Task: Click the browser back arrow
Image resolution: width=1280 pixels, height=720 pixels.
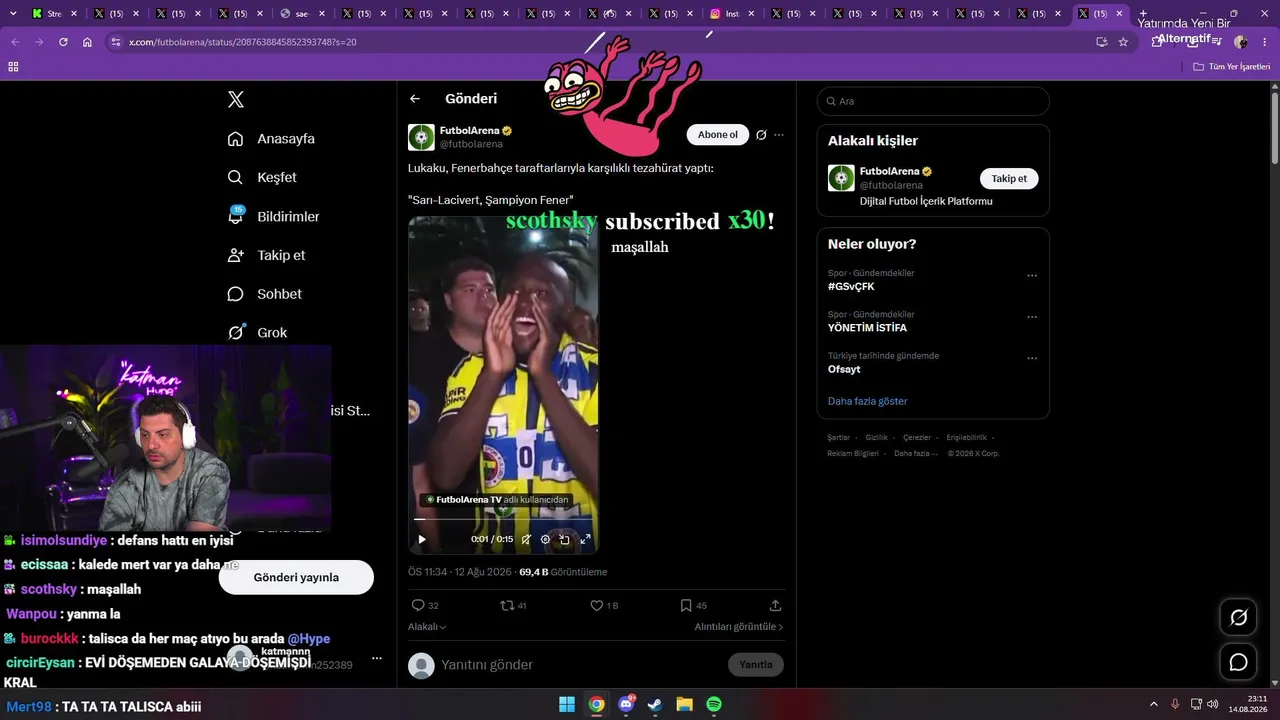Action: pos(15,42)
